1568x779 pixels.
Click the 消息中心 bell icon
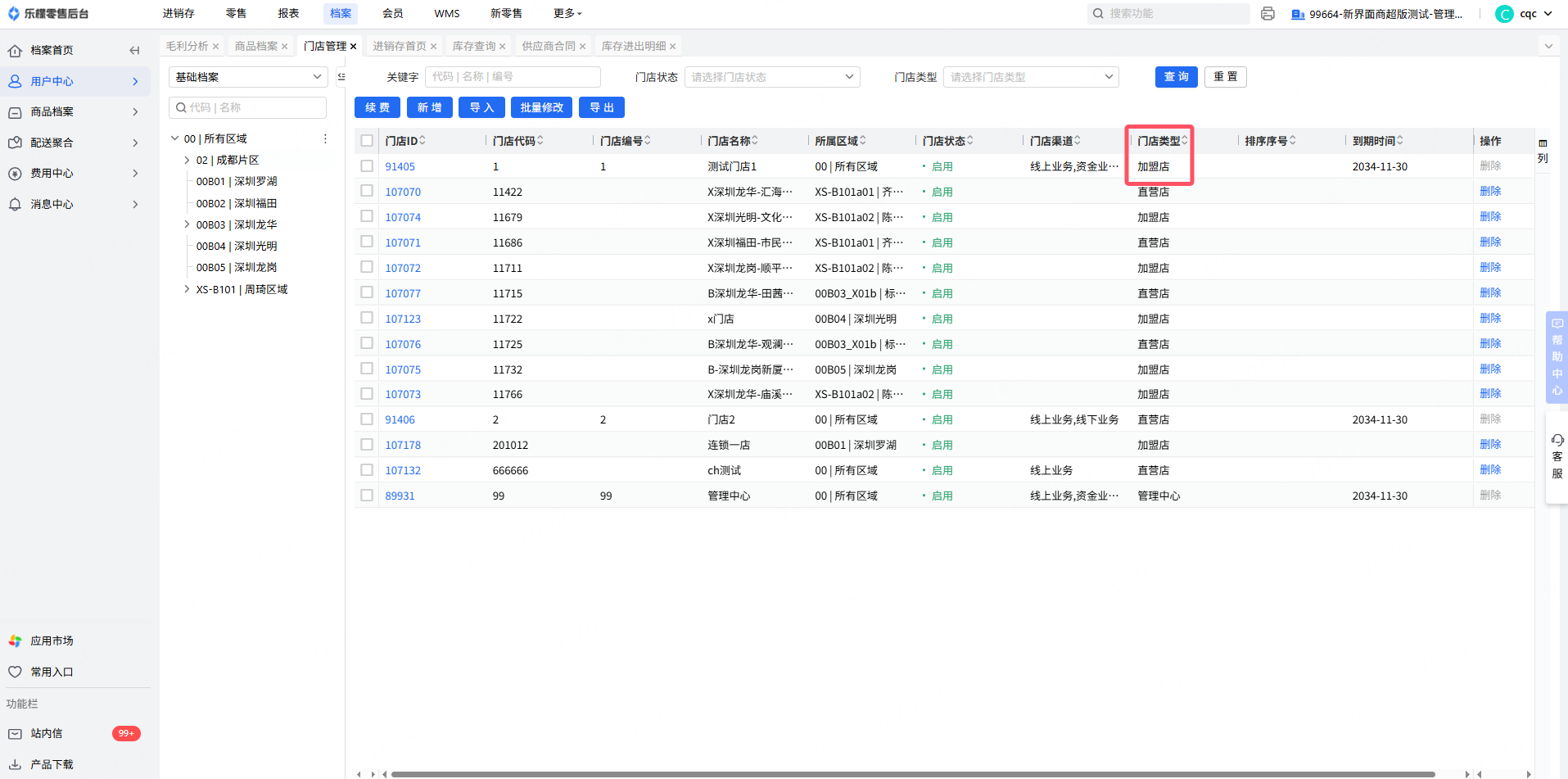pos(15,204)
